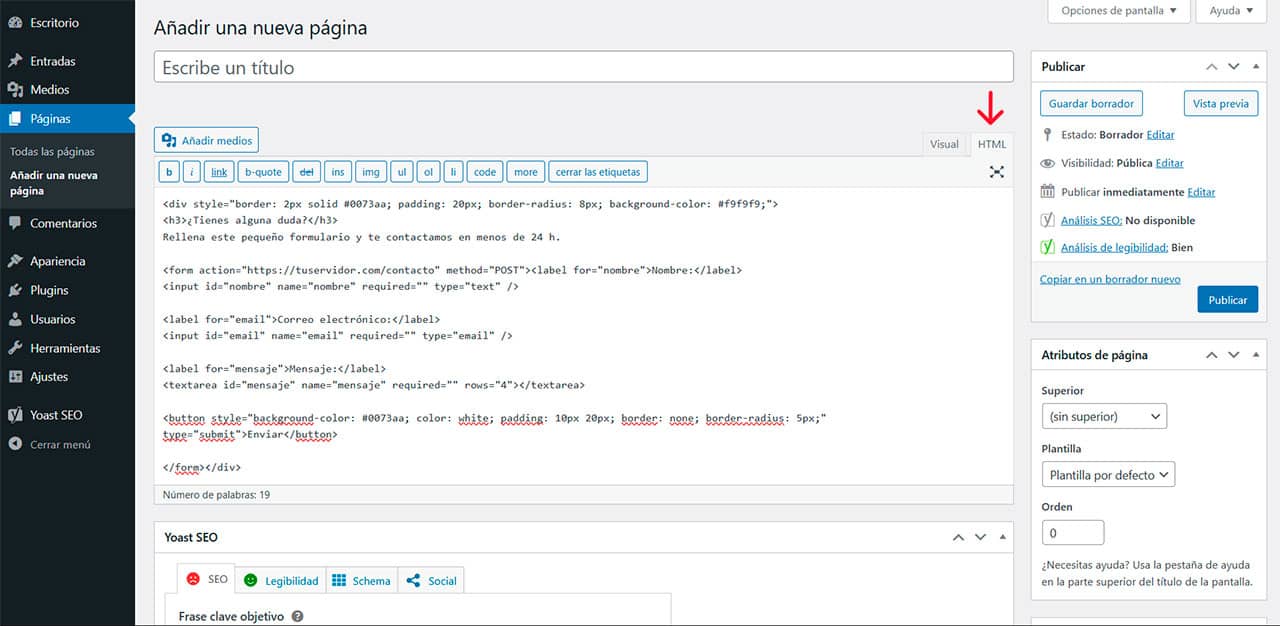Click Vista previa button
The width and height of the screenshot is (1280, 626).
coord(1221,103)
